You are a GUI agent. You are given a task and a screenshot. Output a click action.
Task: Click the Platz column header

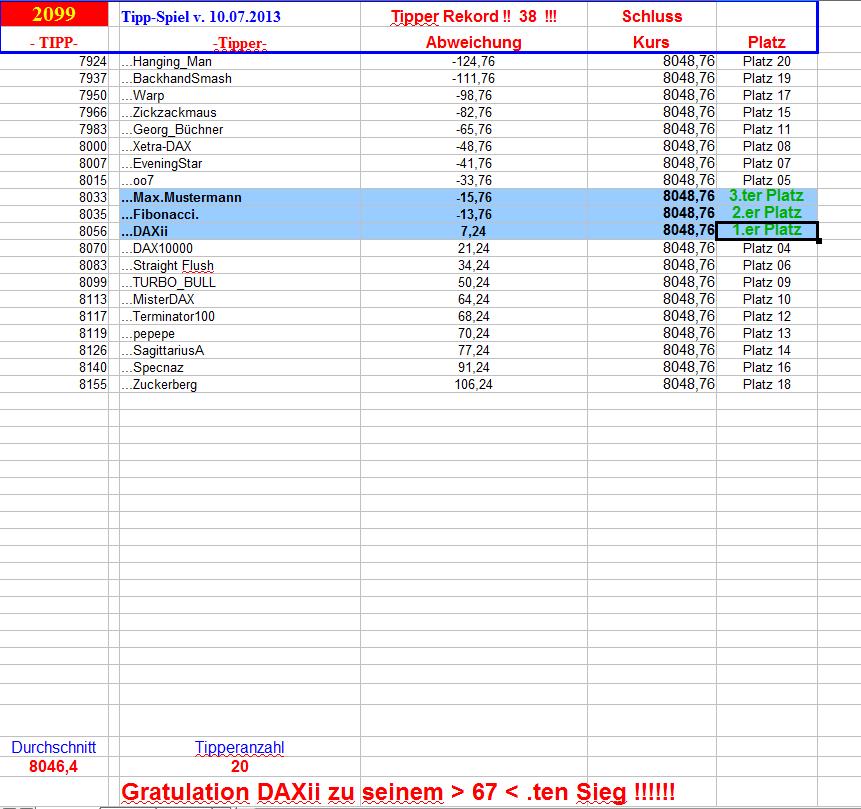coord(767,42)
